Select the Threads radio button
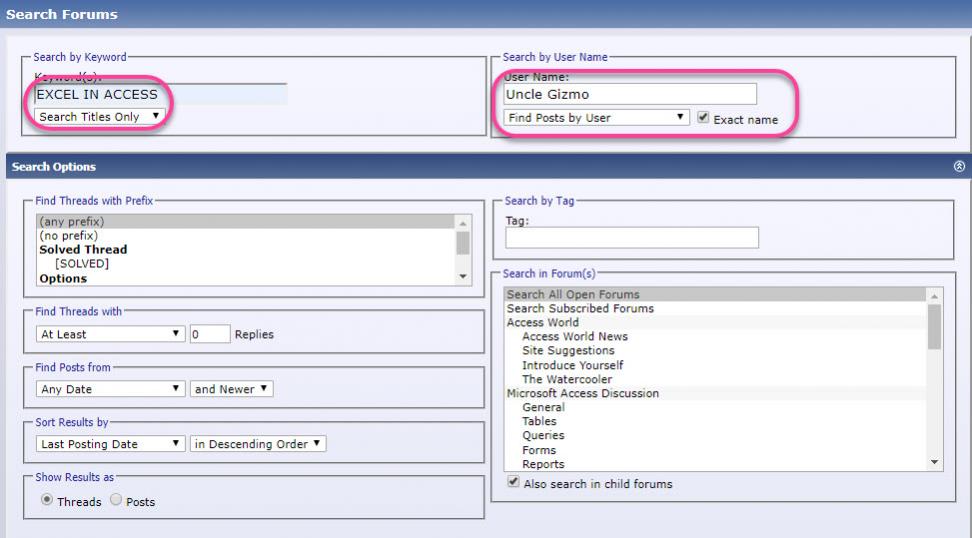 click(47, 501)
